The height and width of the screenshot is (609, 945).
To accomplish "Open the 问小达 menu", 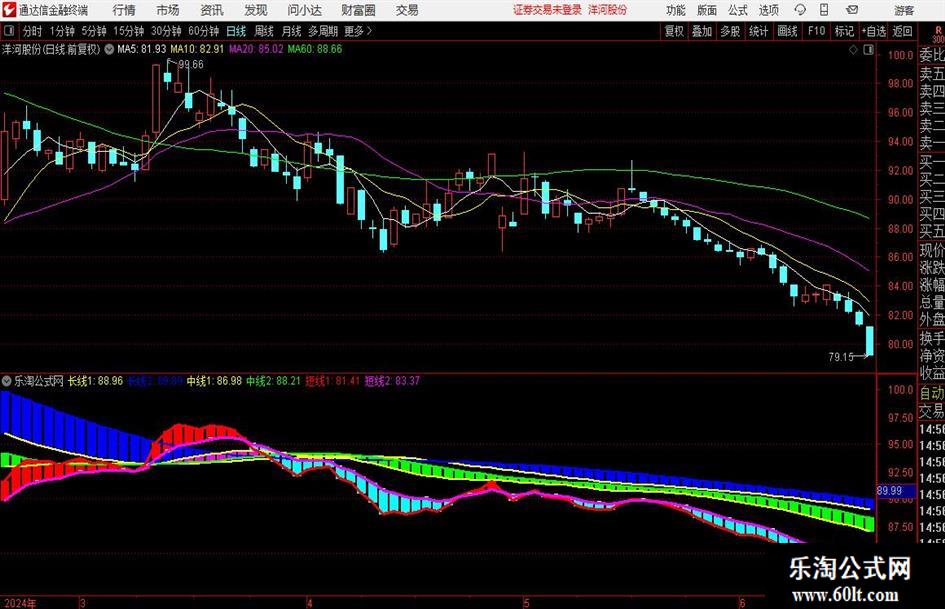I will 304,10.
